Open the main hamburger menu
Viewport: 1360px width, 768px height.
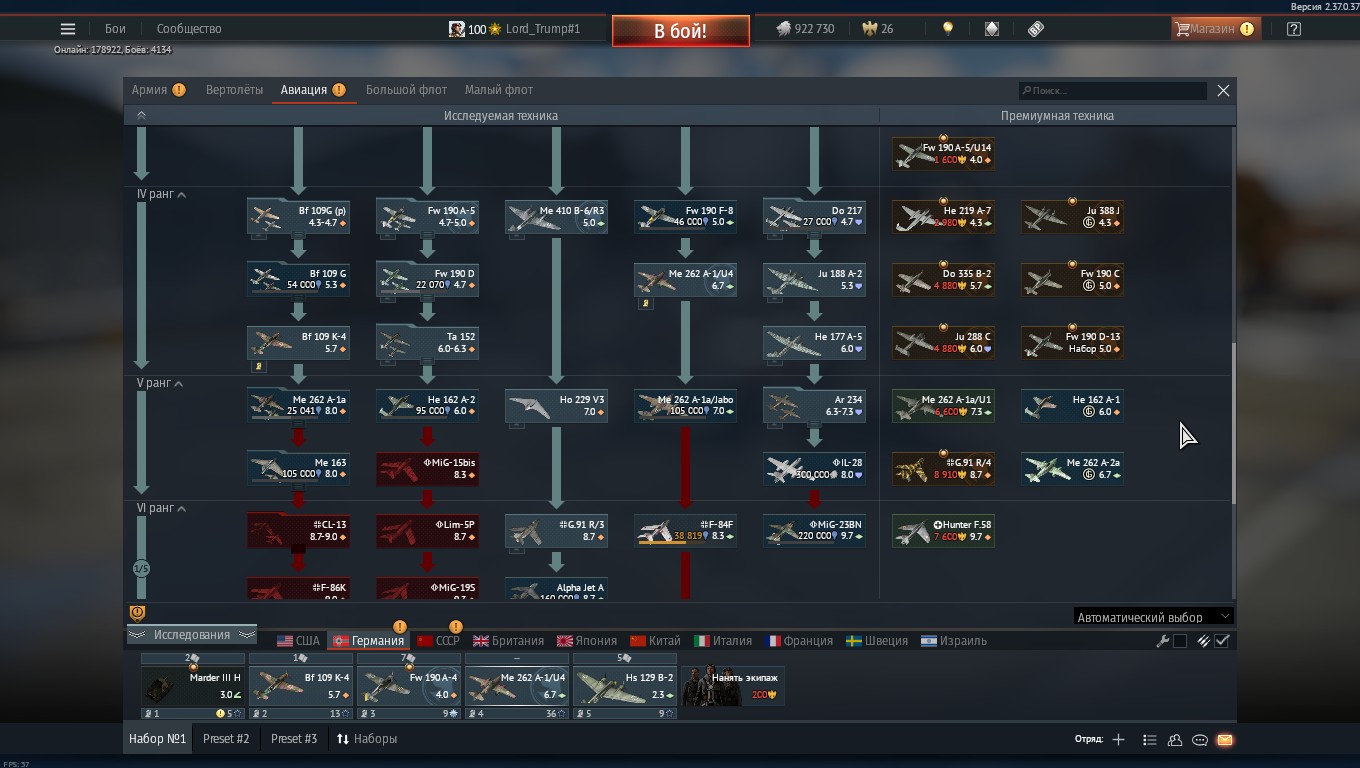coord(68,29)
